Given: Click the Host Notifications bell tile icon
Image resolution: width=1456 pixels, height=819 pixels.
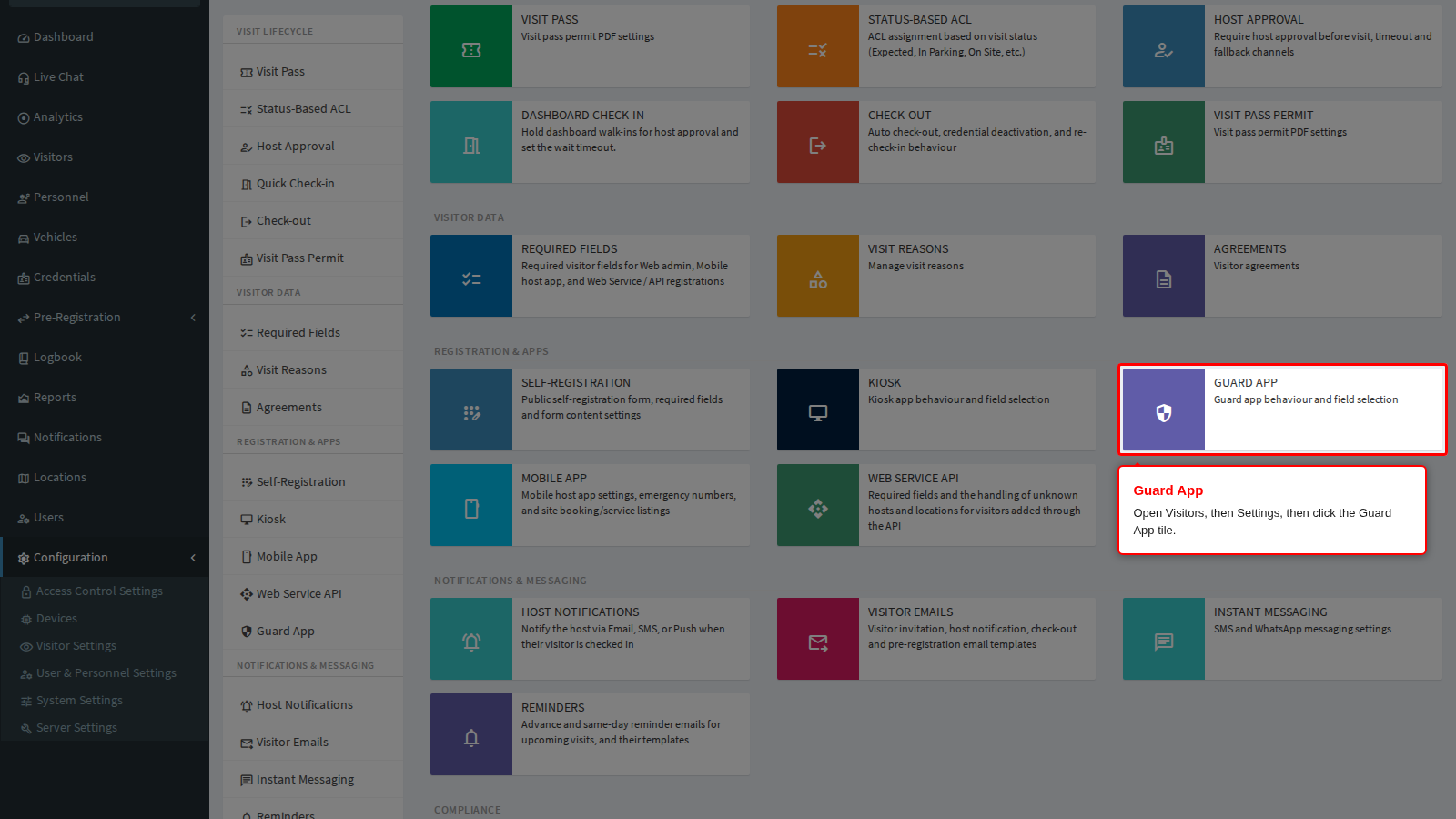Looking at the screenshot, I should click(471, 639).
